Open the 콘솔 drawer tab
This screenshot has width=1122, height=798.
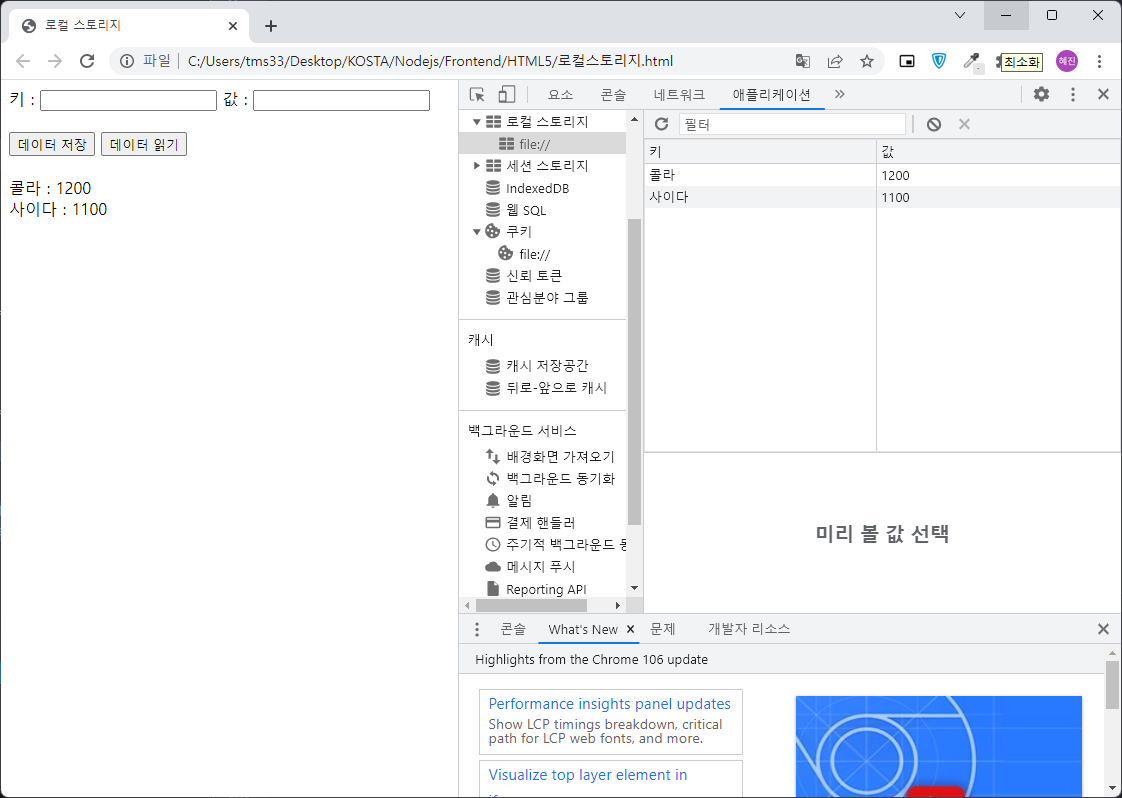pyautogui.click(x=513, y=629)
